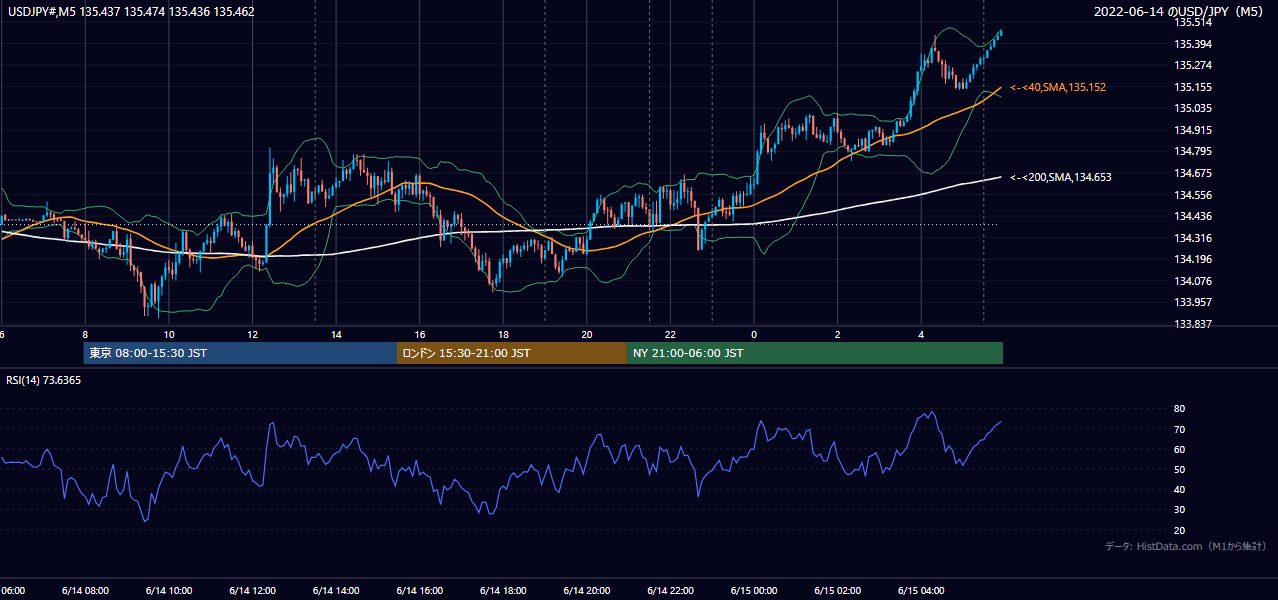Viewport: 1278px width, 600px height.
Task: Click price axis label 134.076
Action: 1193,281
